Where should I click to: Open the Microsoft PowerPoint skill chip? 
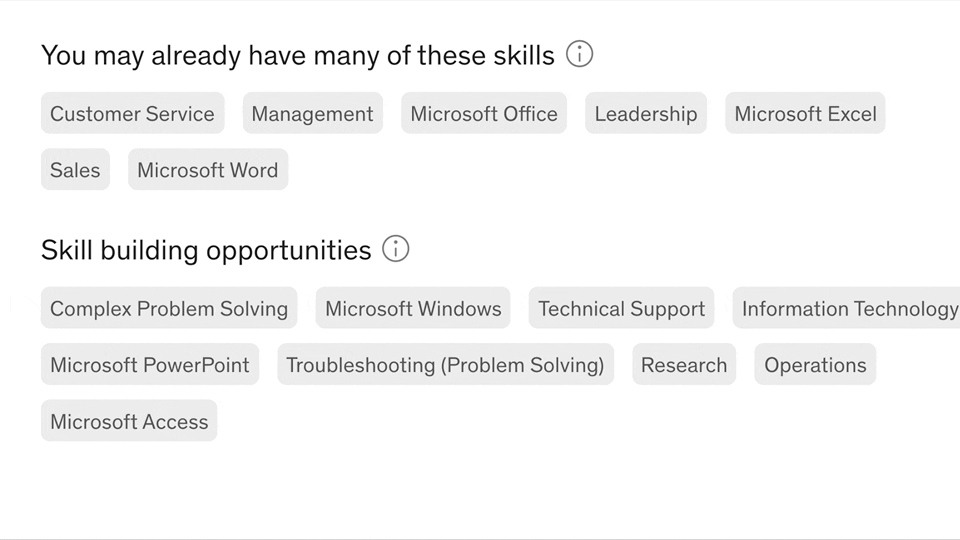[x=150, y=365]
